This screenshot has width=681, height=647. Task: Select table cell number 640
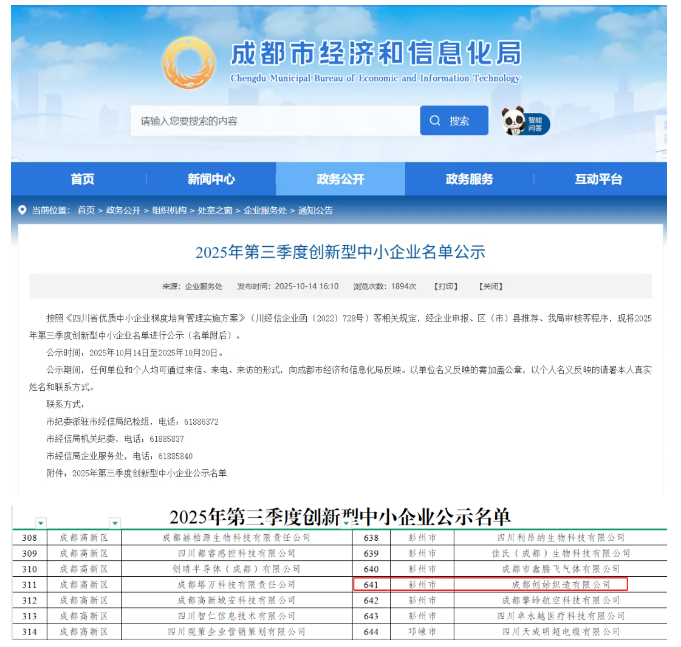[x=371, y=569]
